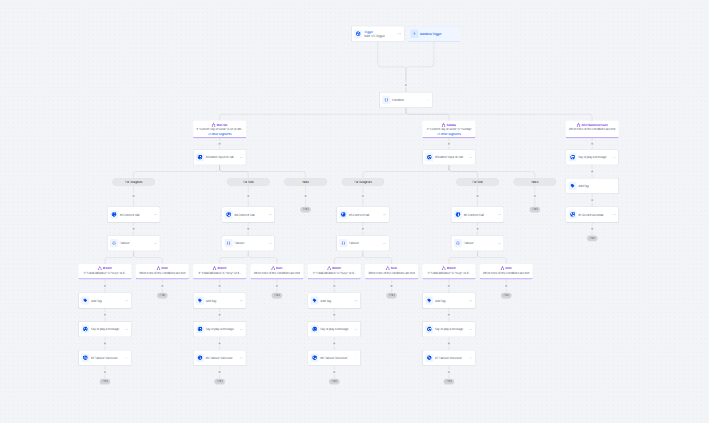Viewport: 709px width, 423px height.
Task: Click the Mon-Sat branch fork icon
Action: [213, 125]
